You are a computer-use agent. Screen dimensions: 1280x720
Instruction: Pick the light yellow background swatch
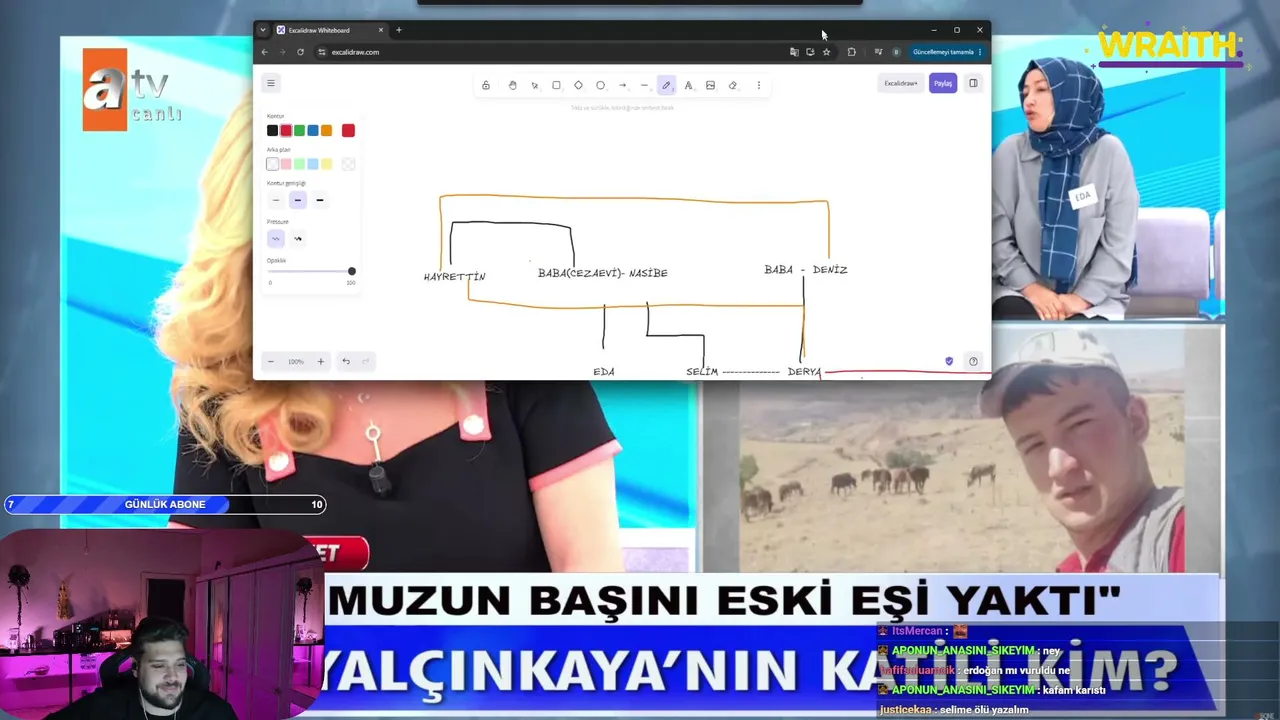tap(326, 164)
